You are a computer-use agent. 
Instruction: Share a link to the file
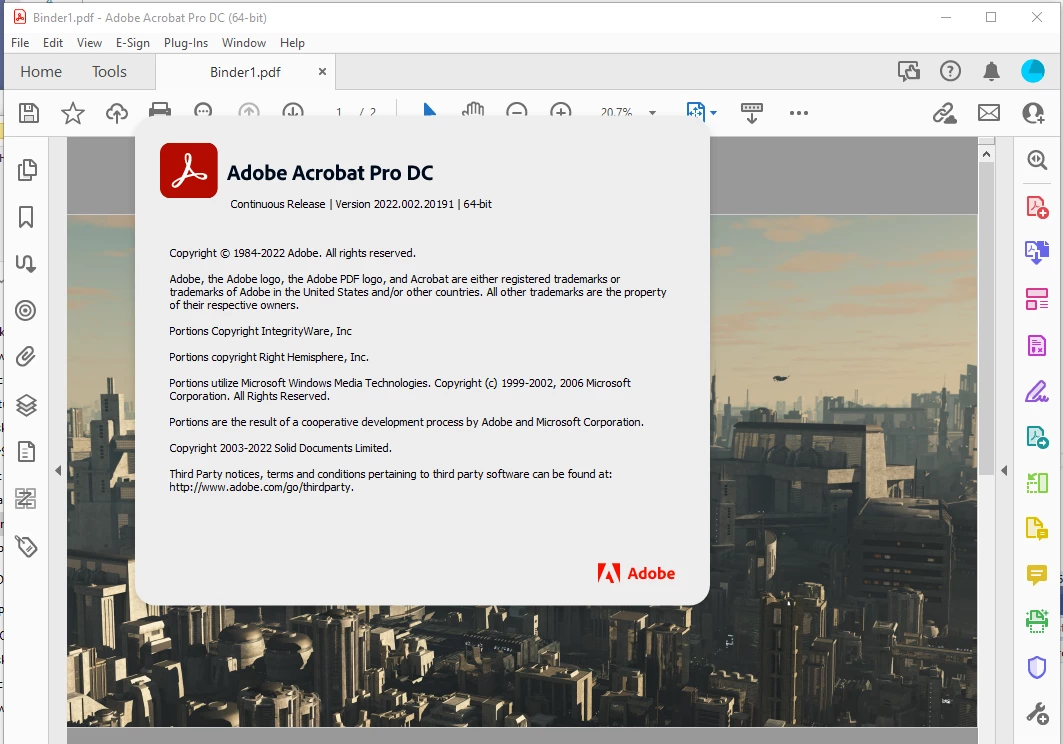(944, 113)
